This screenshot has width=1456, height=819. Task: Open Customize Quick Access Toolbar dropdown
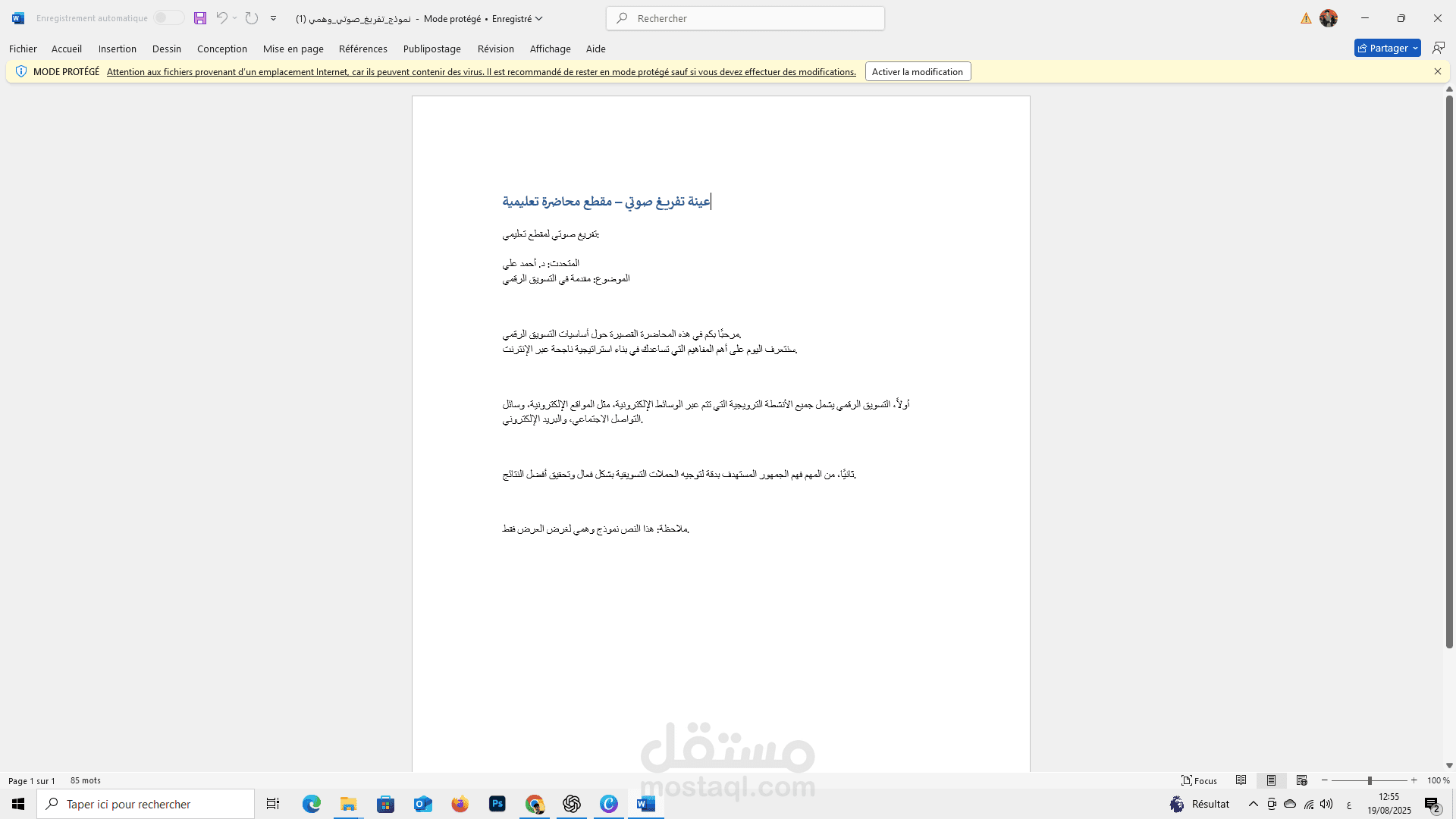pos(274,18)
